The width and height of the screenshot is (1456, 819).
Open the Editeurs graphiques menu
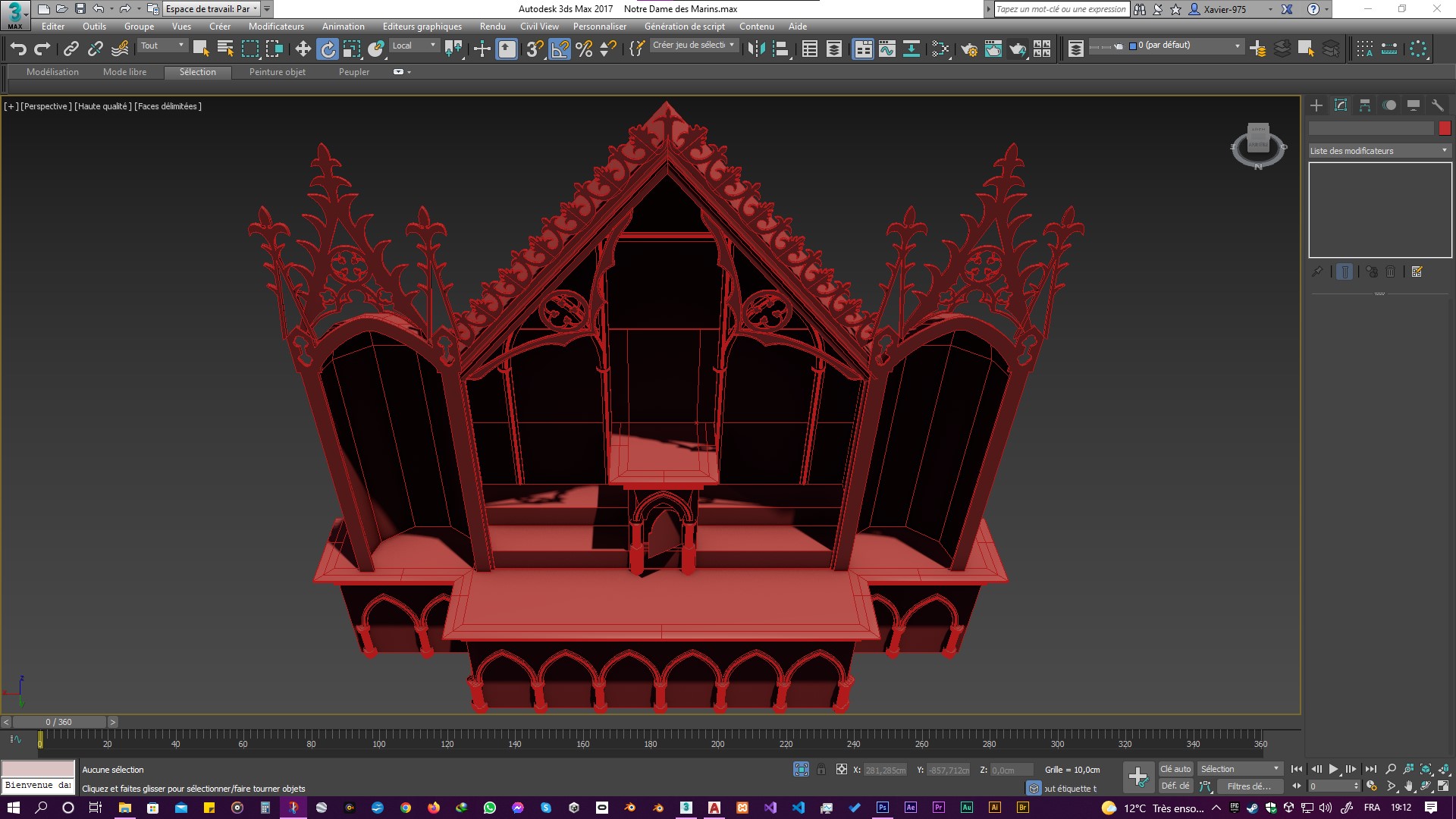(x=422, y=27)
